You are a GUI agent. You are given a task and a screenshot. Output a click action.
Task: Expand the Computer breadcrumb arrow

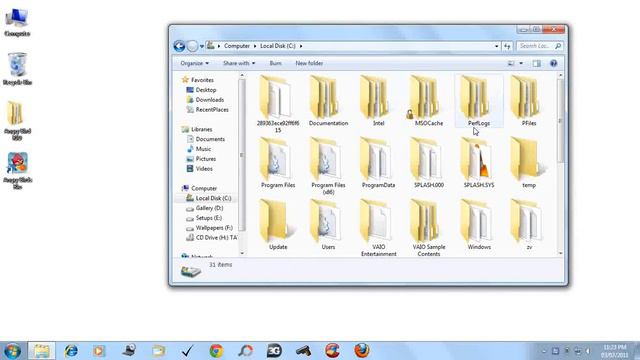pyautogui.click(x=255, y=46)
